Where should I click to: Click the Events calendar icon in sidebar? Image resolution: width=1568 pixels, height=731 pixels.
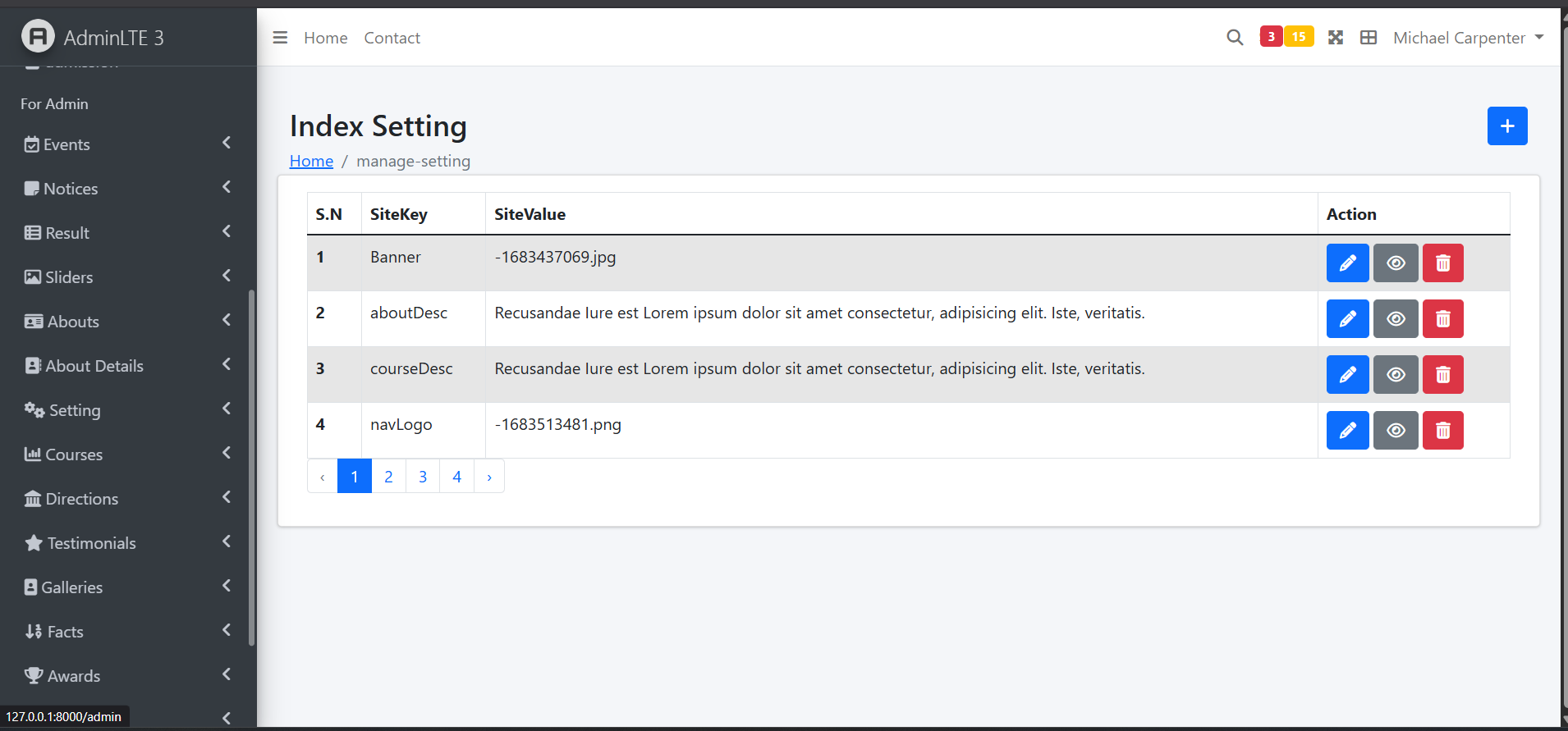point(32,144)
